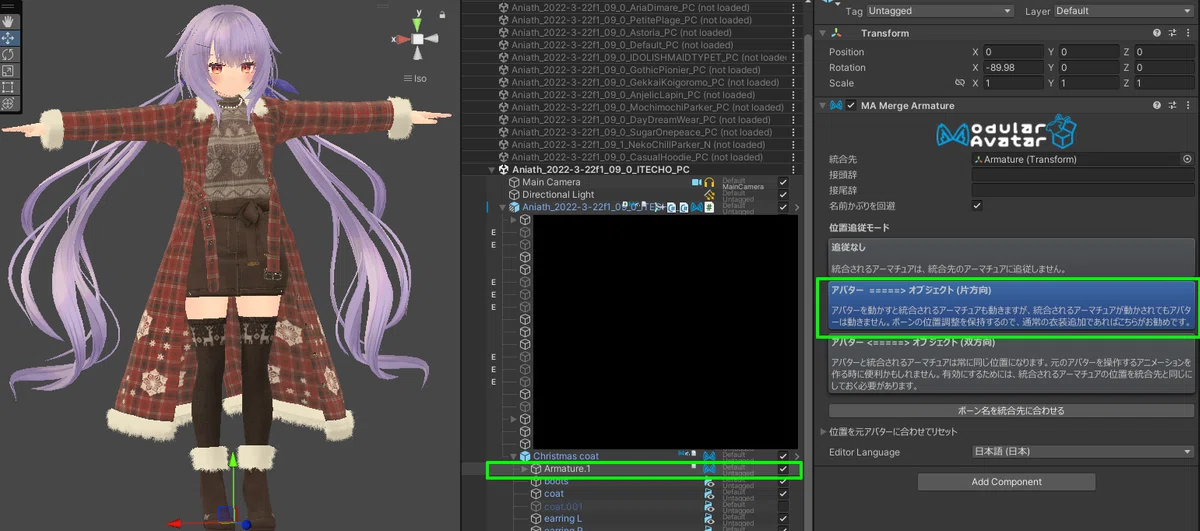The height and width of the screenshot is (531, 1200).
Task: Select 追従なし position tracking mode
Action: (1011, 258)
